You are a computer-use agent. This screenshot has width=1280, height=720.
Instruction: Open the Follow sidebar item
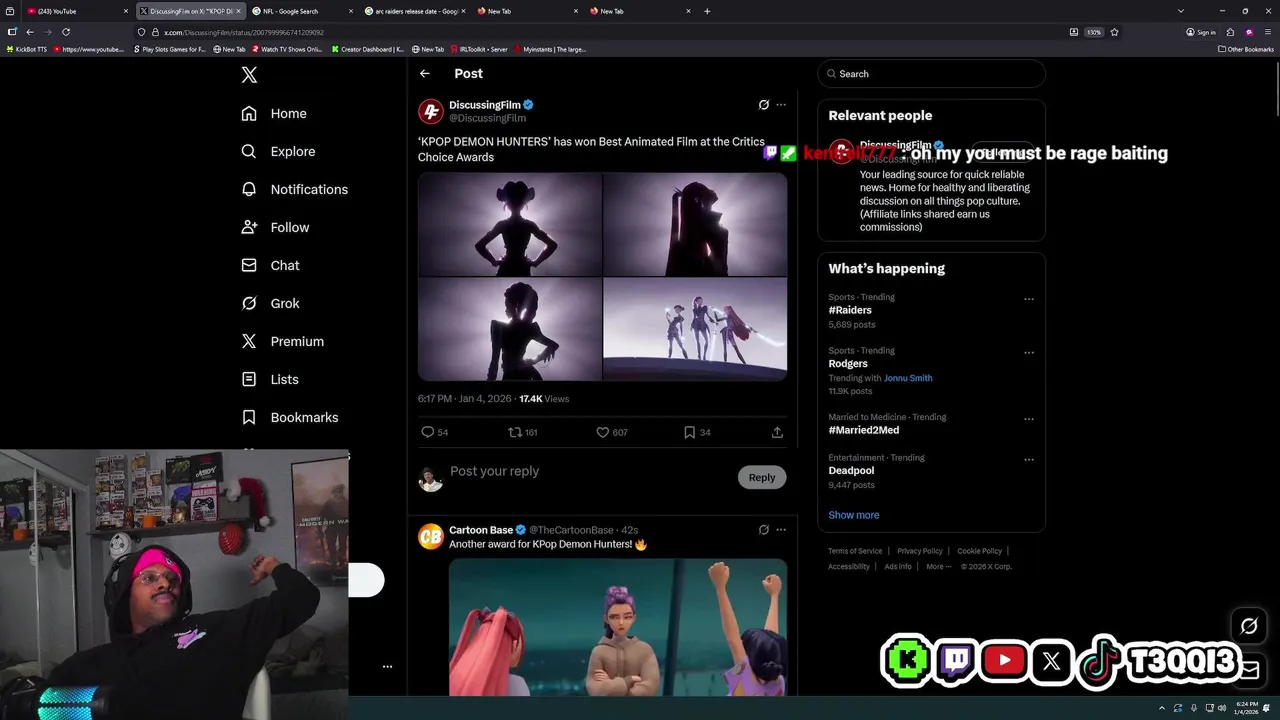pyautogui.click(x=275, y=227)
